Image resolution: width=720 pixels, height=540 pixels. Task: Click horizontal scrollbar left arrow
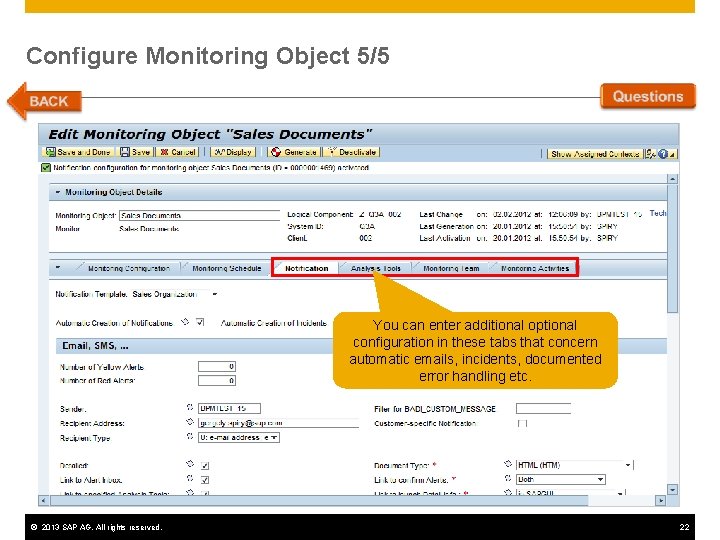tap(44, 501)
